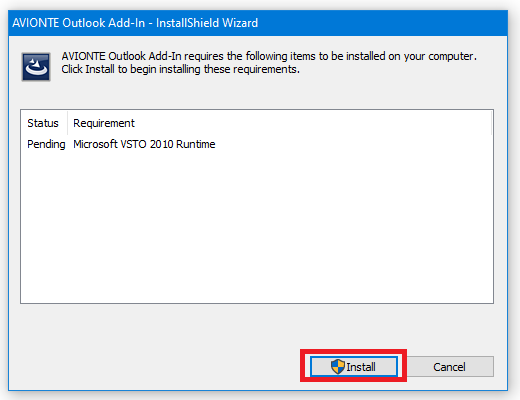Cancel the InstallShield wizard

pyautogui.click(x=449, y=367)
